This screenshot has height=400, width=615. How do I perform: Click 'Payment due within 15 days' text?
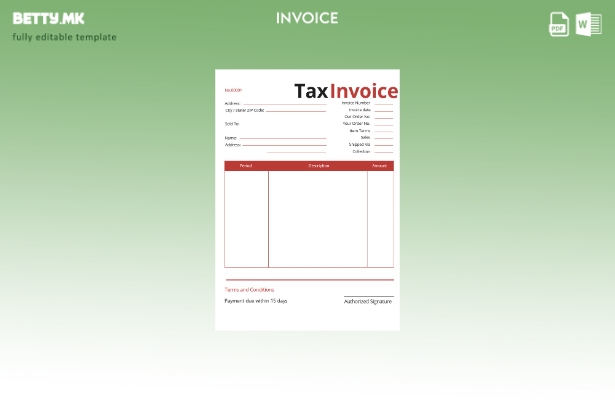click(x=256, y=301)
